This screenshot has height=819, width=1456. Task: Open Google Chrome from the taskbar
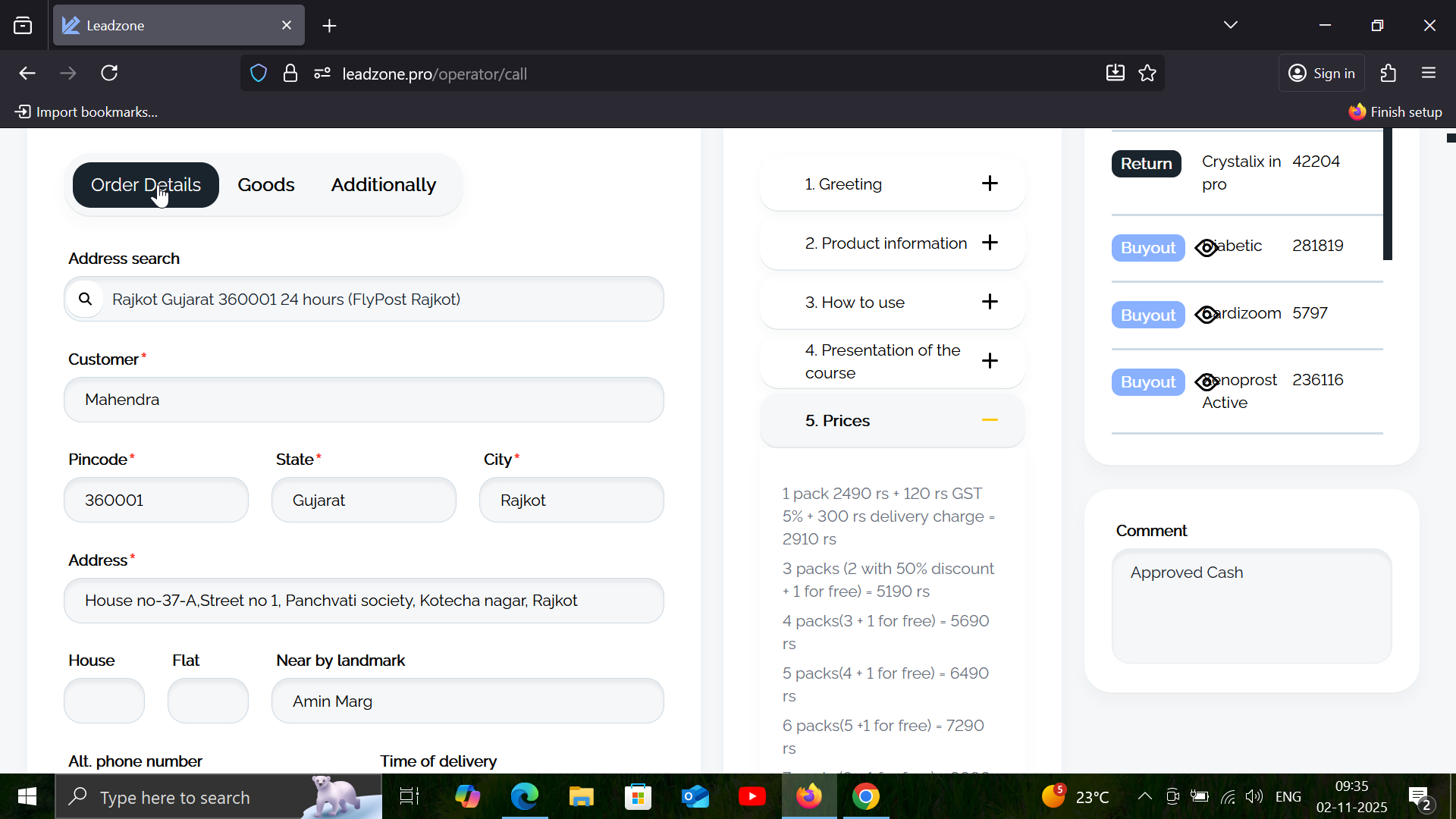(x=865, y=797)
